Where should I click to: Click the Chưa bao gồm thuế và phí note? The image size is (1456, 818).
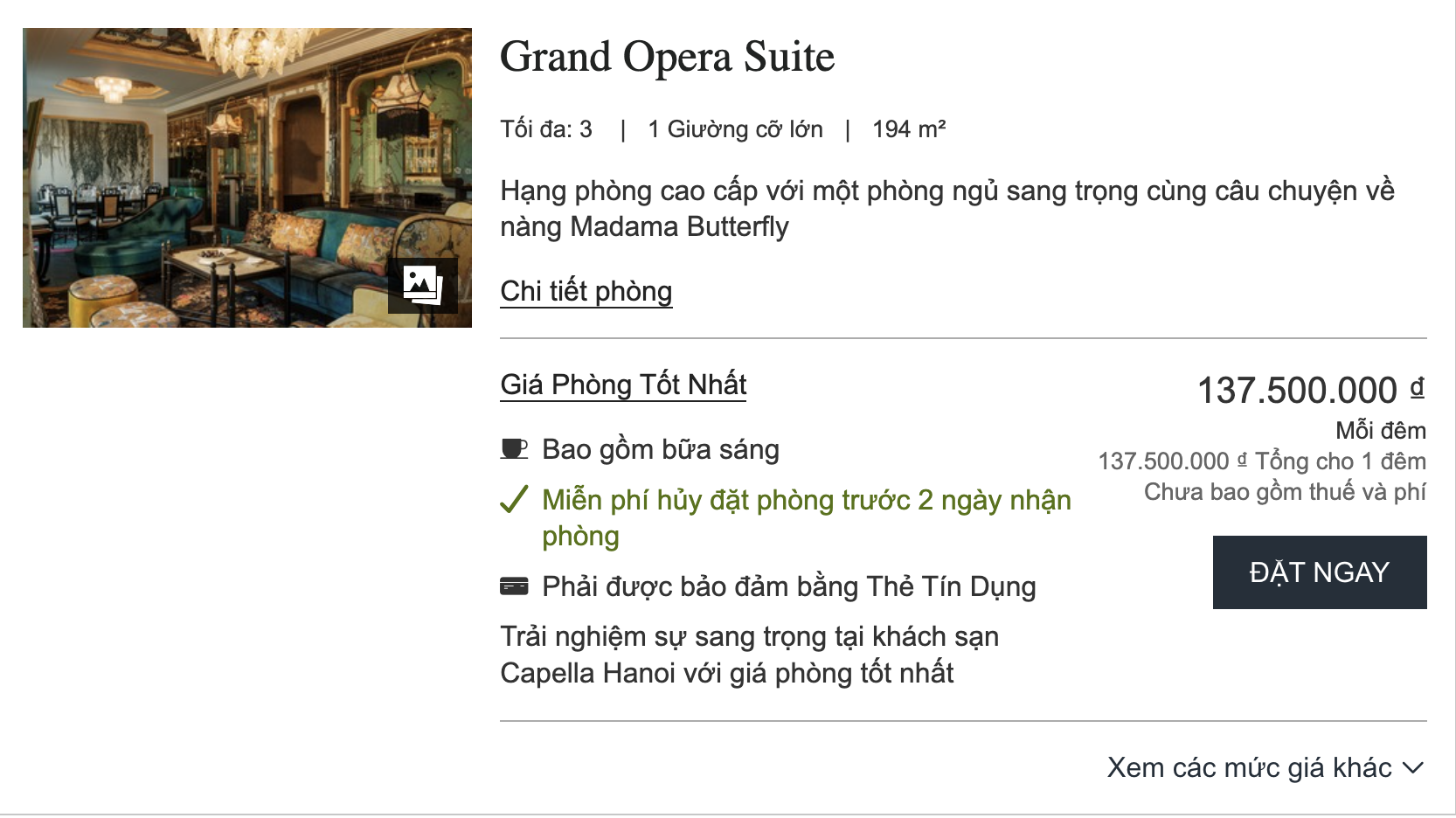coord(1285,492)
